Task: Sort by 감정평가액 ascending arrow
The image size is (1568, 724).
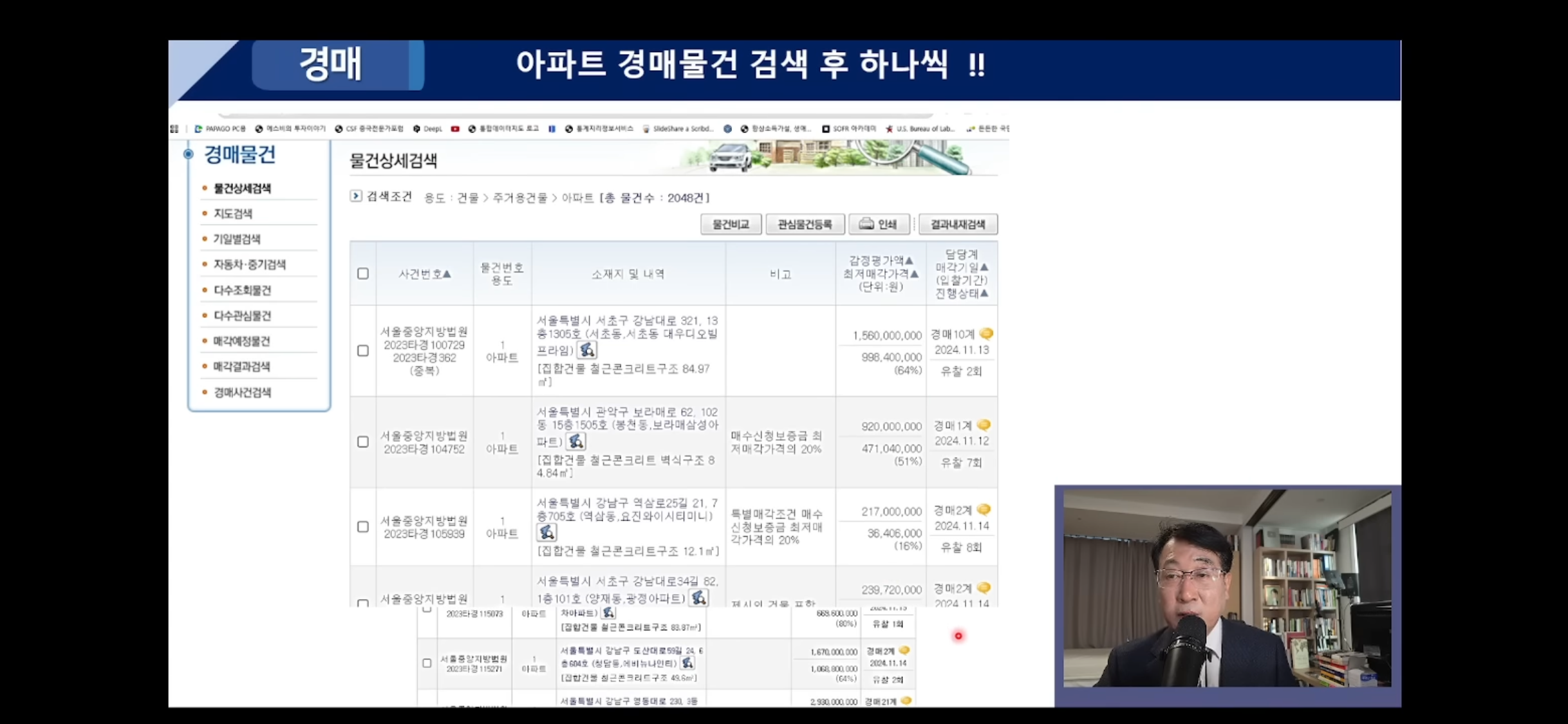Action: pos(909,261)
